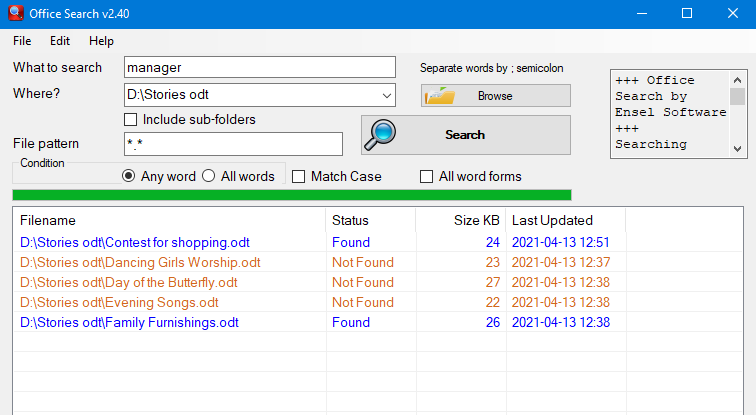756x415 pixels.
Task: Click date 2021-04-13 12:51 cell
Action: [x=561, y=242]
